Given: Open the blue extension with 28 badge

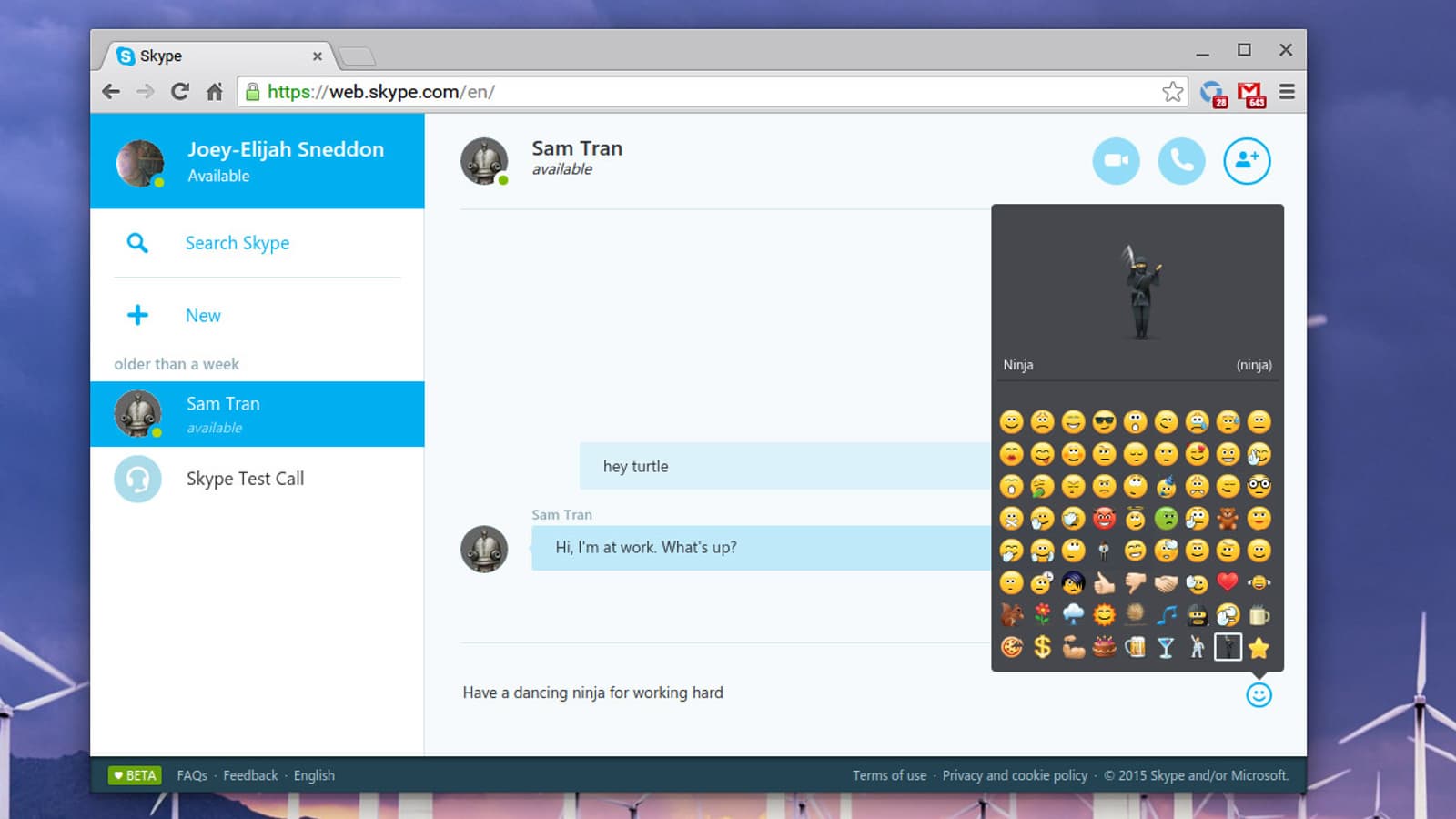Looking at the screenshot, I should 1213,93.
